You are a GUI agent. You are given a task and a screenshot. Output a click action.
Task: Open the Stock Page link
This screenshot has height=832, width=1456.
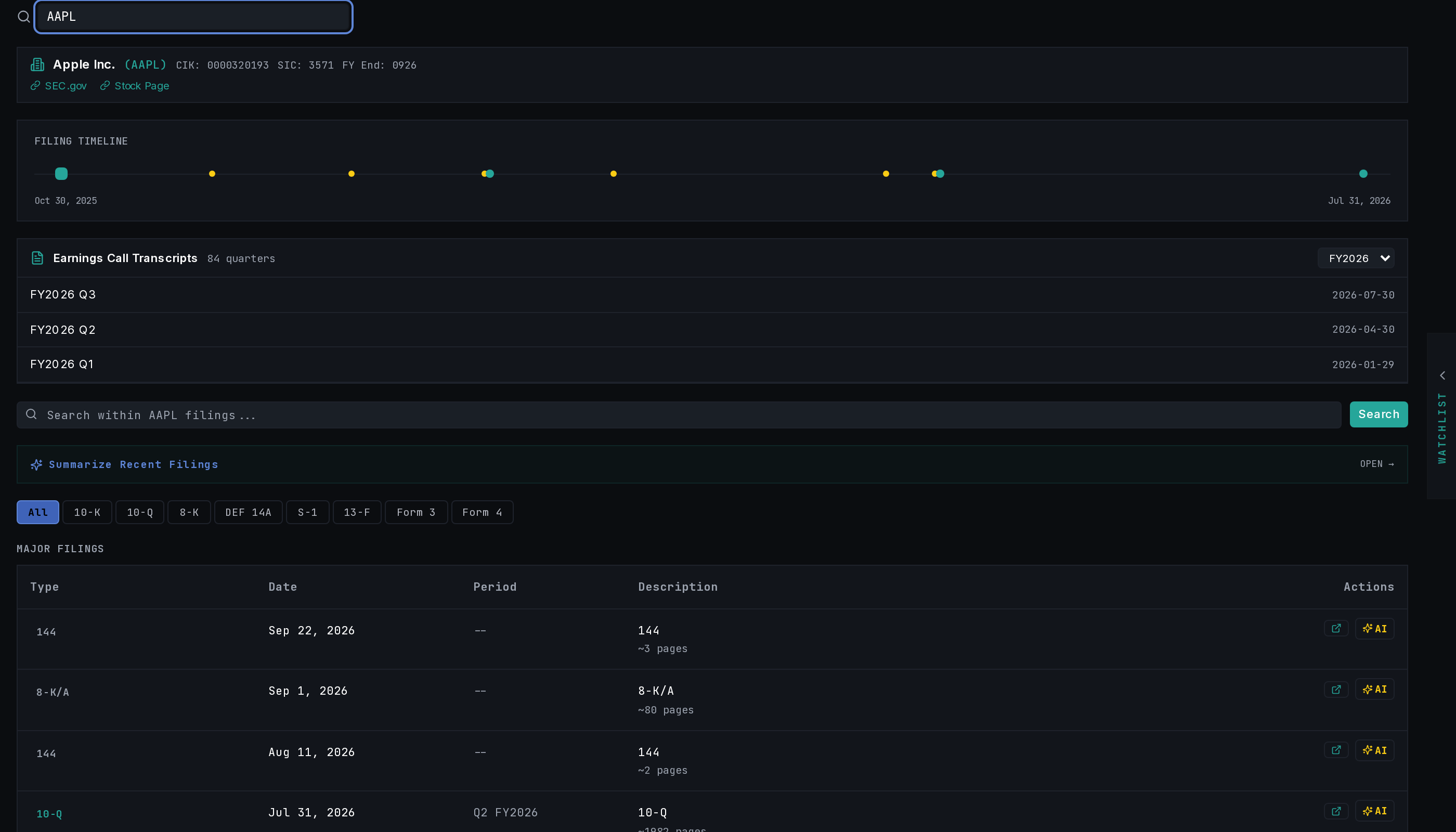[135, 86]
